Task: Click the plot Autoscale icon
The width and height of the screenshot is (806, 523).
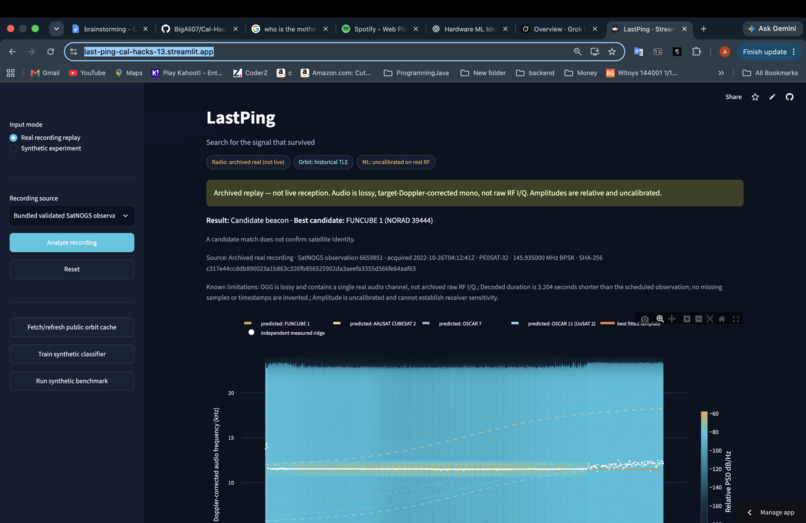Action: tap(710, 319)
